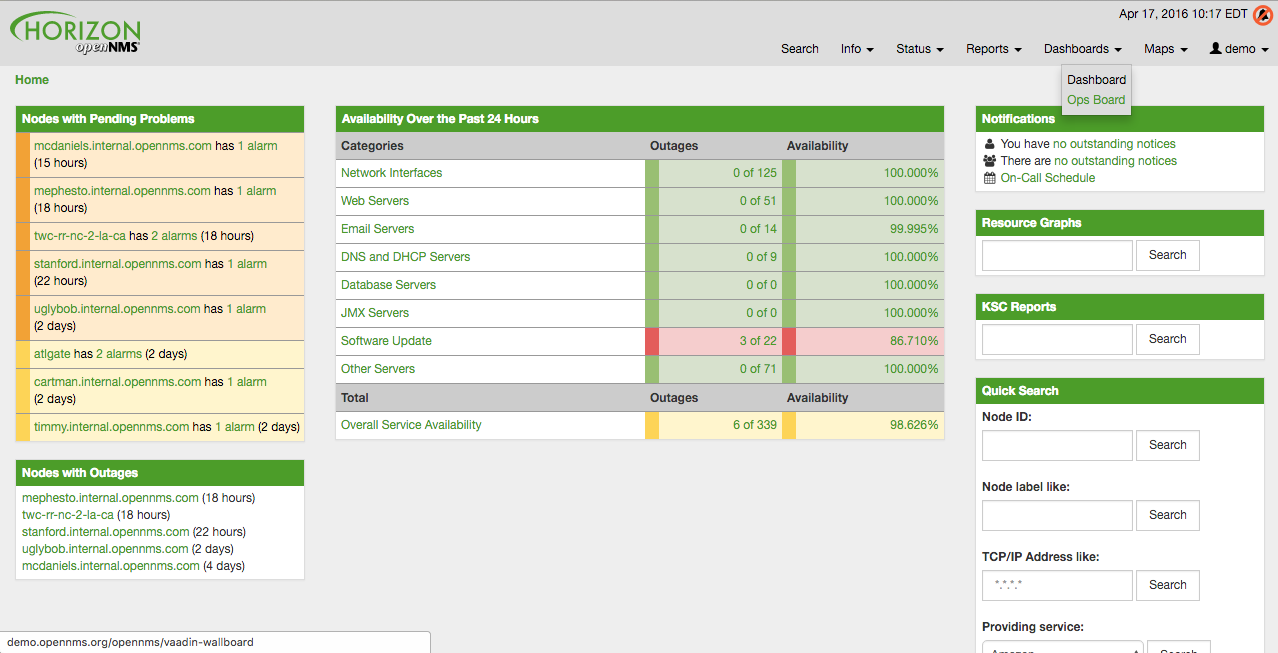Open the On-Call Schedule link
1278x653 pixels.
point(1048,178)
